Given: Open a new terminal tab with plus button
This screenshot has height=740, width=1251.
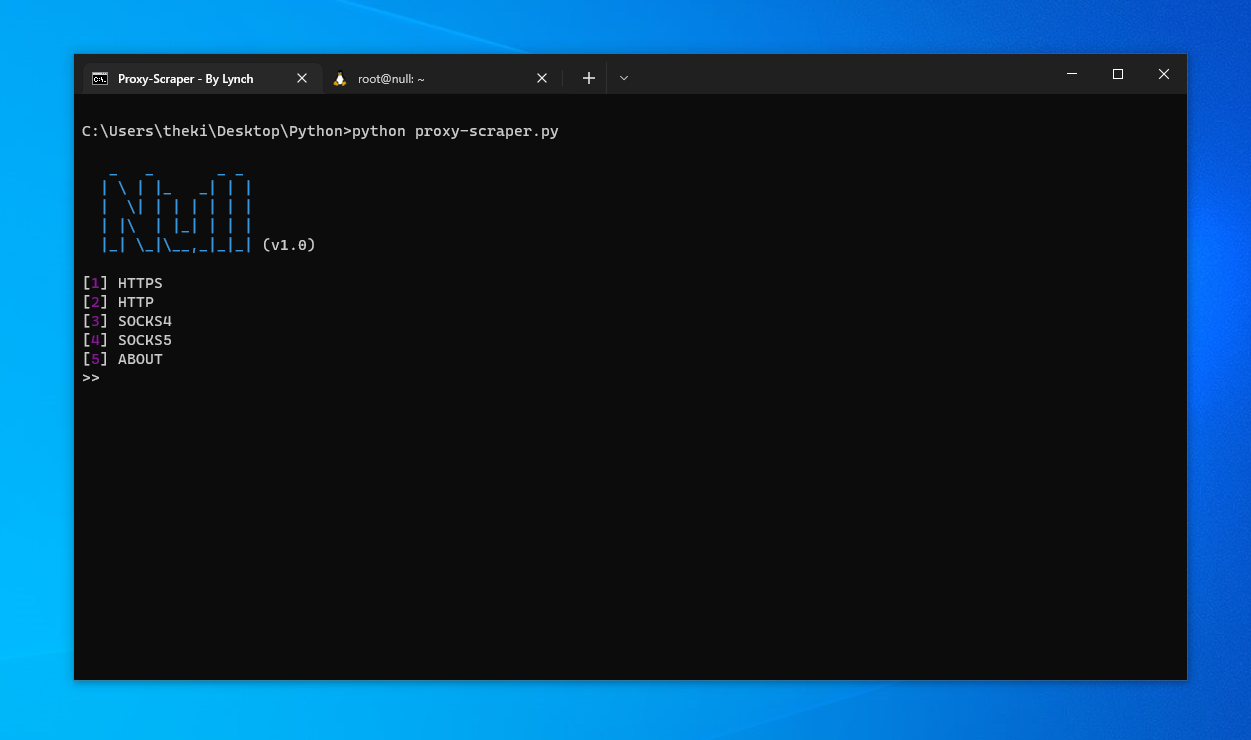Looking at the screenshot, I should tap(589, 78).
